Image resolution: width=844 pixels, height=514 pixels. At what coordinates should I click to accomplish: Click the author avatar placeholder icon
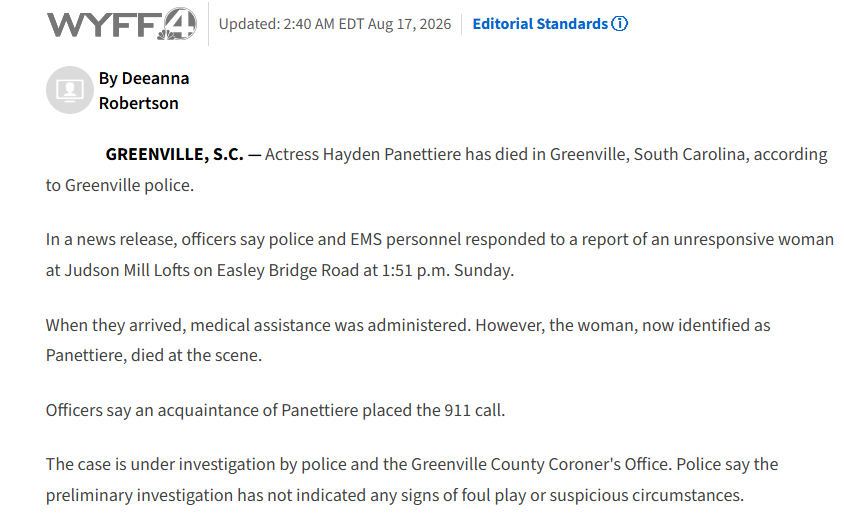70,90
